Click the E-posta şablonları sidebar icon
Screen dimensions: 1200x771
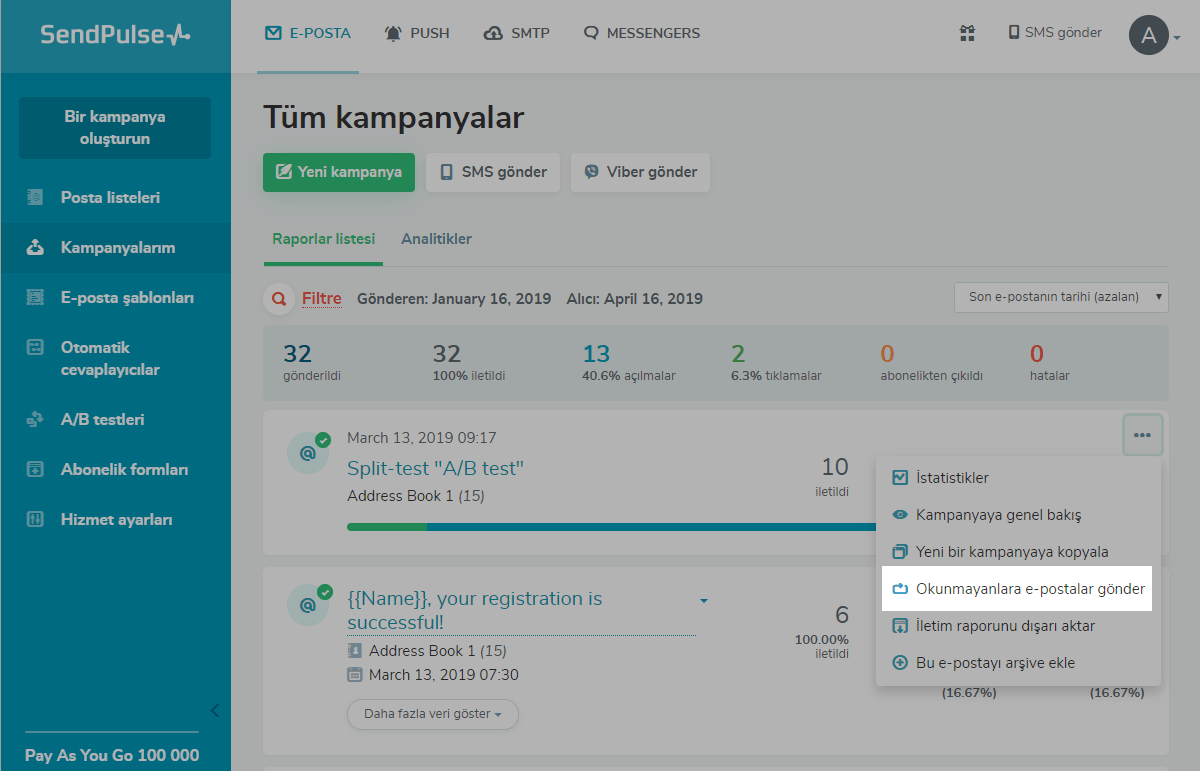pyautogui.click(x=35, y=298)
